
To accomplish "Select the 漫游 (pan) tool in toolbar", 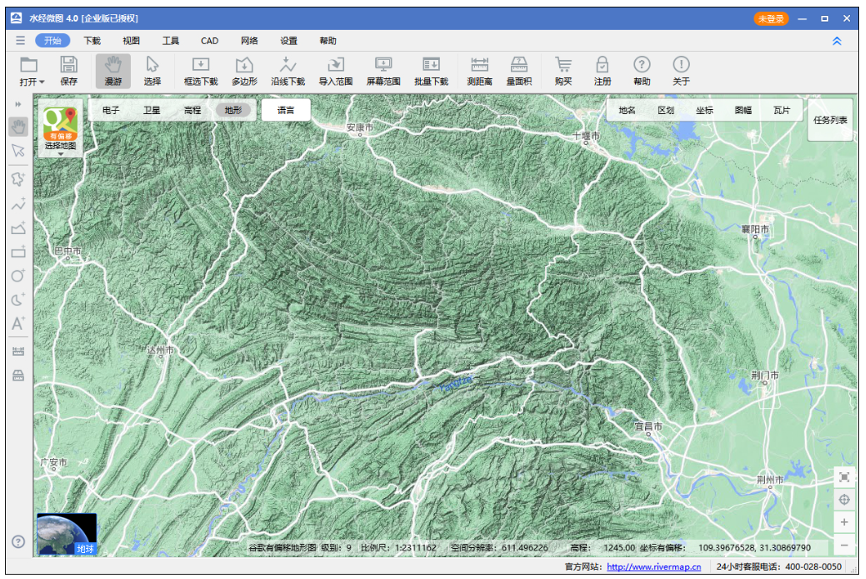I will [113, 70].
